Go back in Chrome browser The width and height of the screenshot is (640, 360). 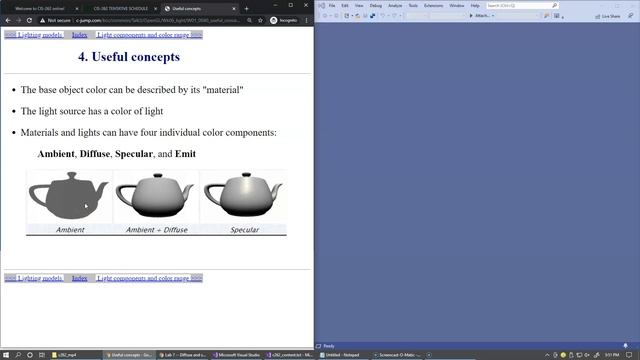(8, 20)
